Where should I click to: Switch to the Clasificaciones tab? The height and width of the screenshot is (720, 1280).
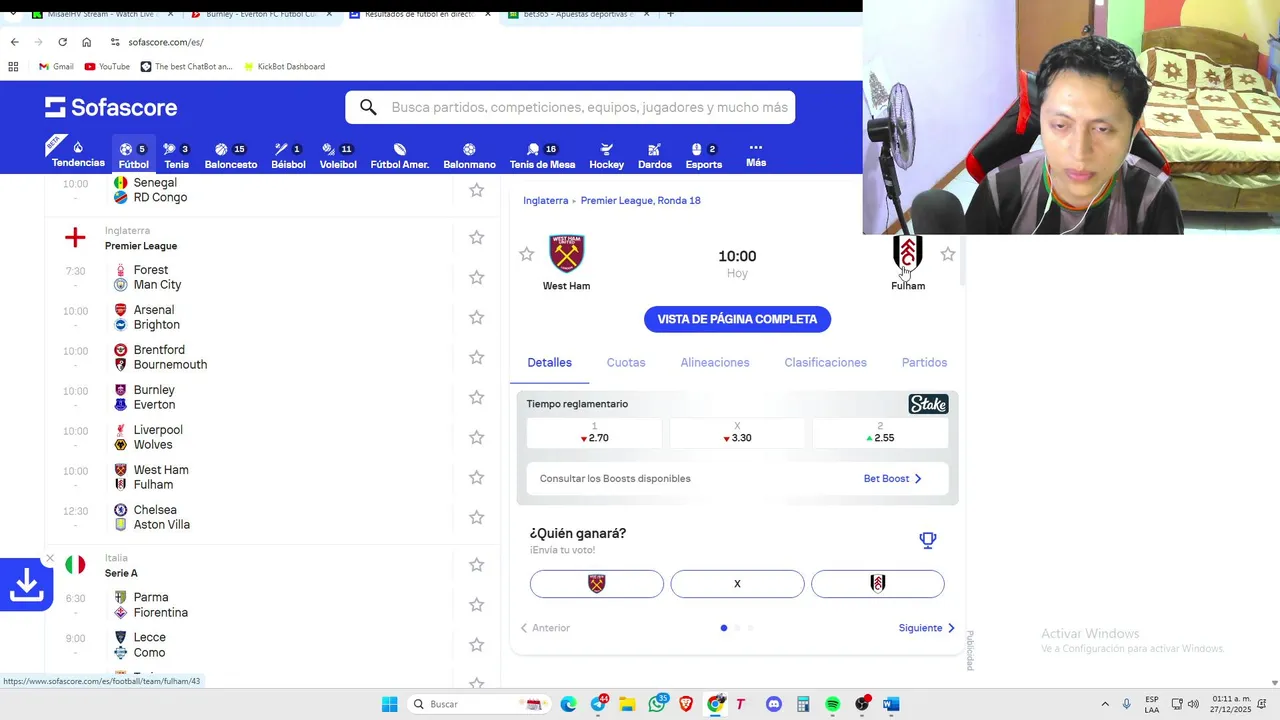(x=825, y=362)
